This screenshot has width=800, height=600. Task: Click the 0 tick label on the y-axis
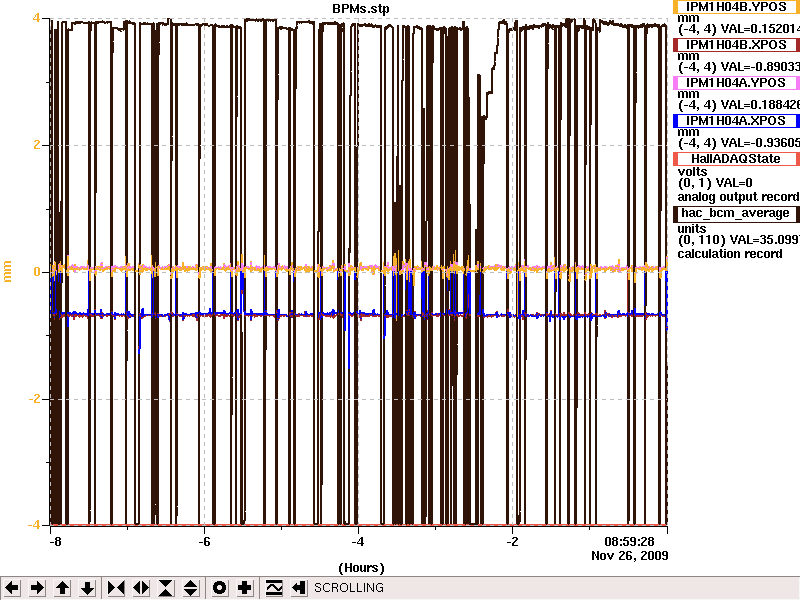(37, 272)
